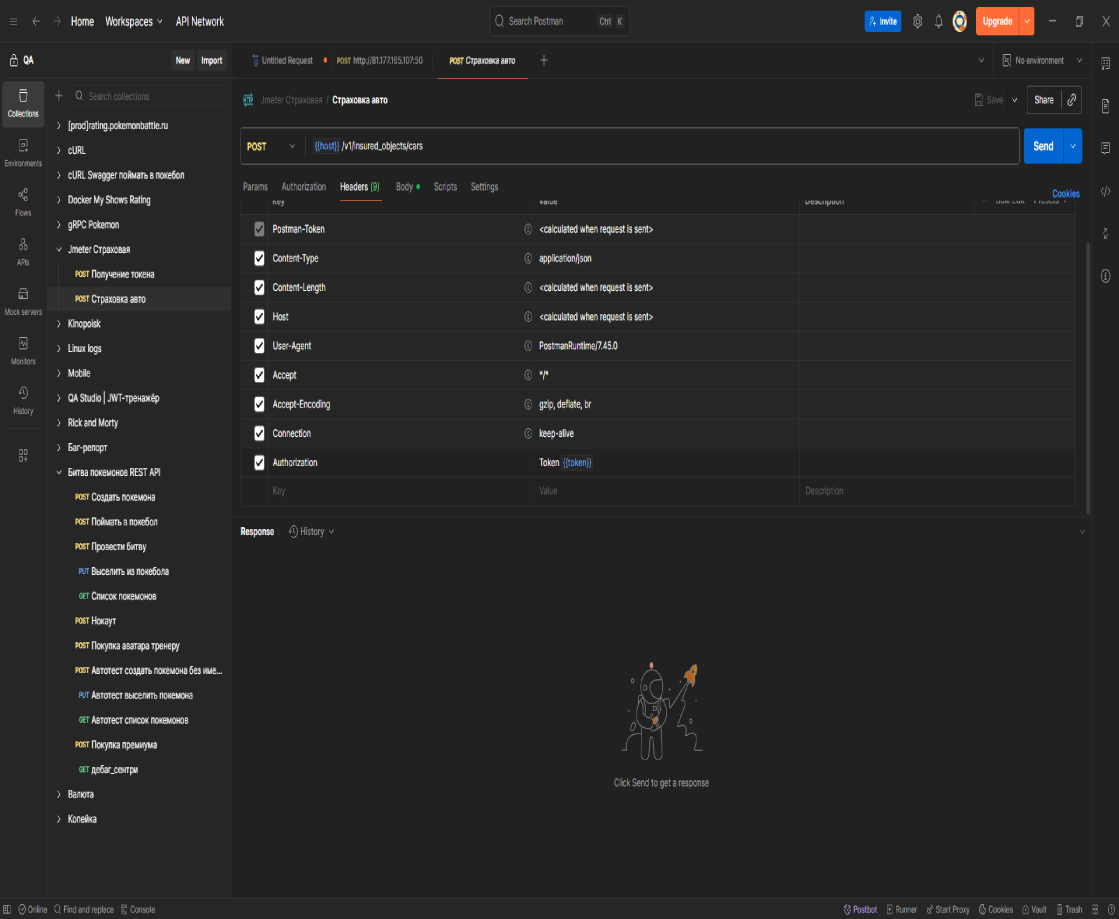
Task: Open the No environment dropdown
Action: pyautogui.click(x=1042, y=61)
